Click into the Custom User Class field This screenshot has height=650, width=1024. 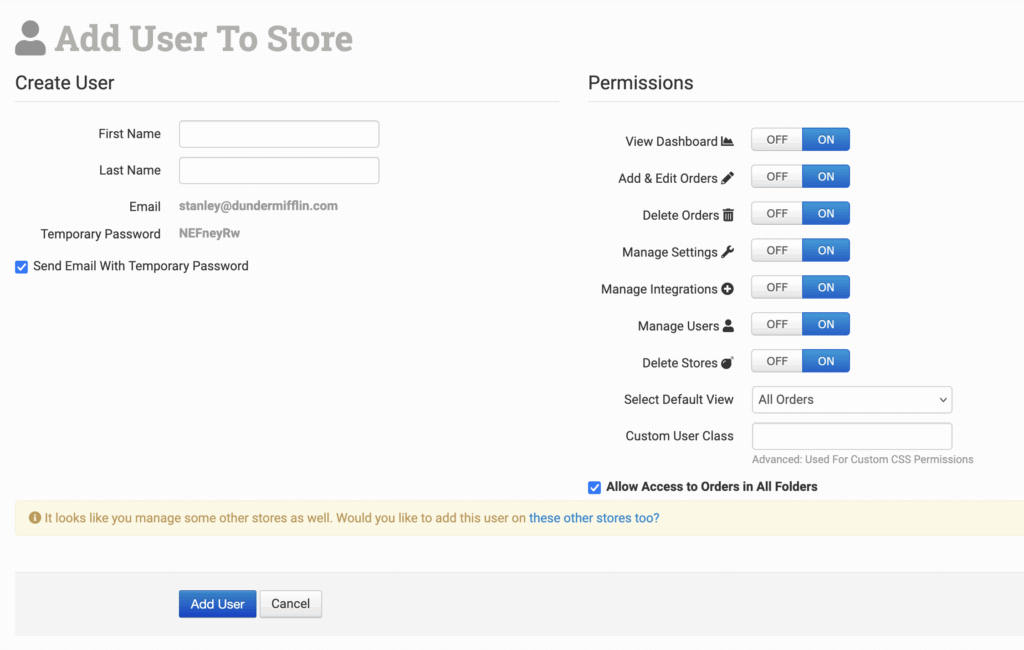tap(852, 436)
